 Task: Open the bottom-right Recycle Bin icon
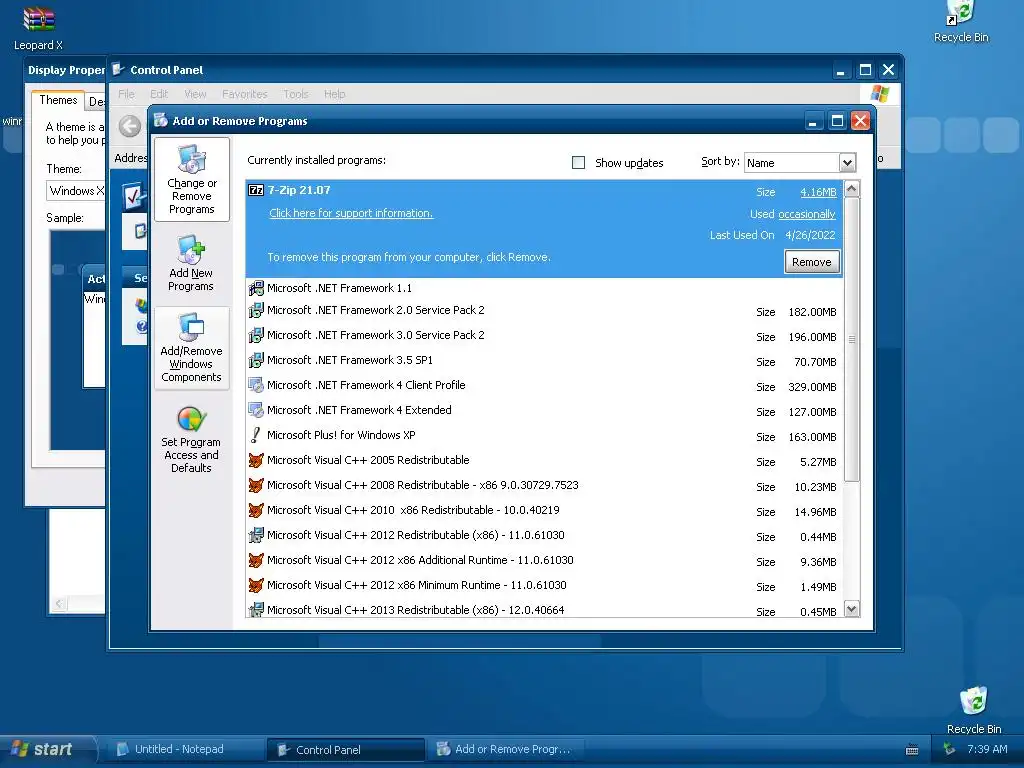(x=974, y=700)
